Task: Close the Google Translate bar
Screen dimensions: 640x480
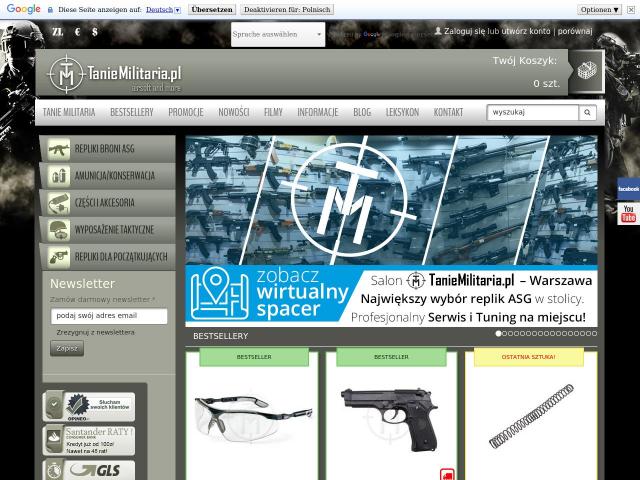Action: tap(631, 9)
